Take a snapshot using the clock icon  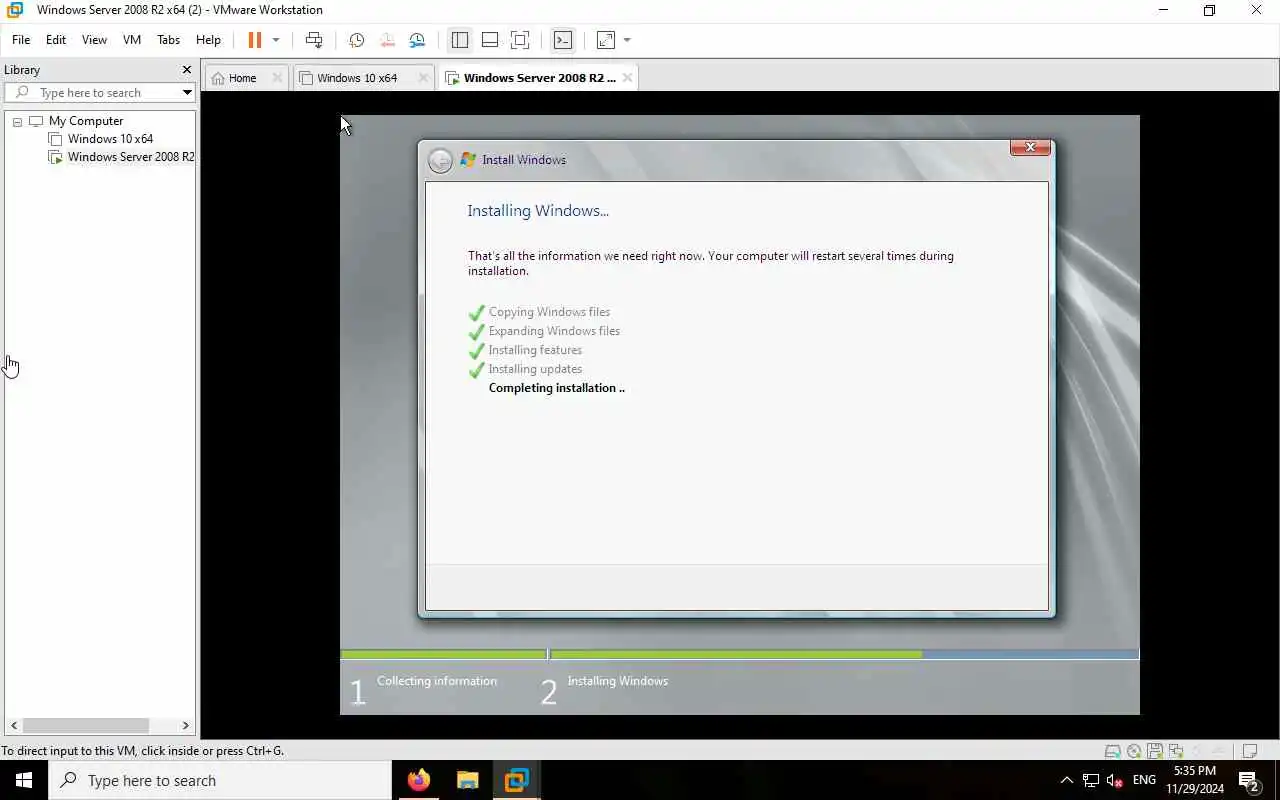tap(356, 40)
